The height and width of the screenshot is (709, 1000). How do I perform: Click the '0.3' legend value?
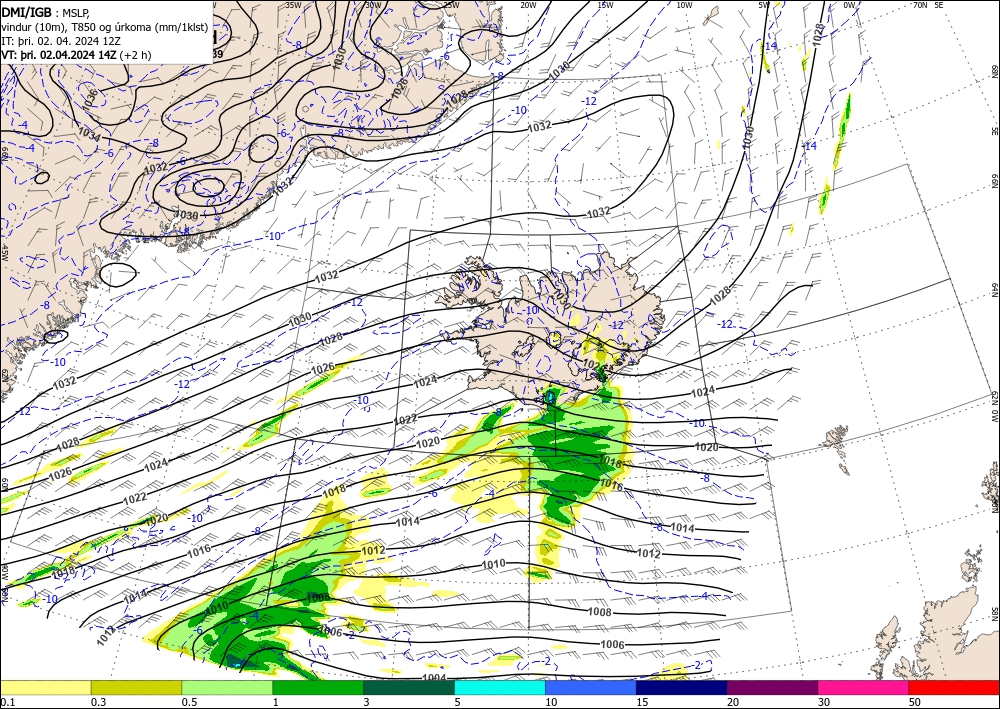[x=98, y=701]
